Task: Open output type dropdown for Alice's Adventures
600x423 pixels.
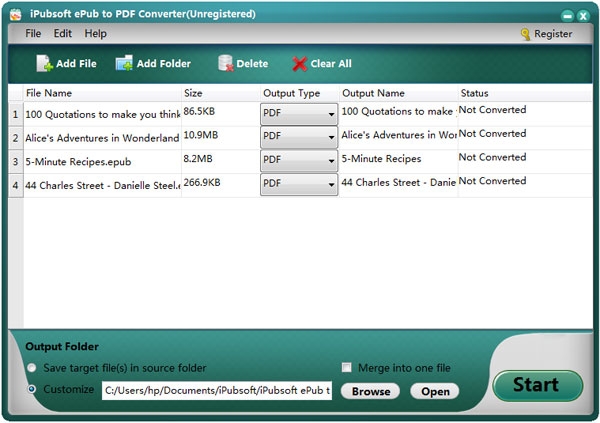Action: click(299, 137)
